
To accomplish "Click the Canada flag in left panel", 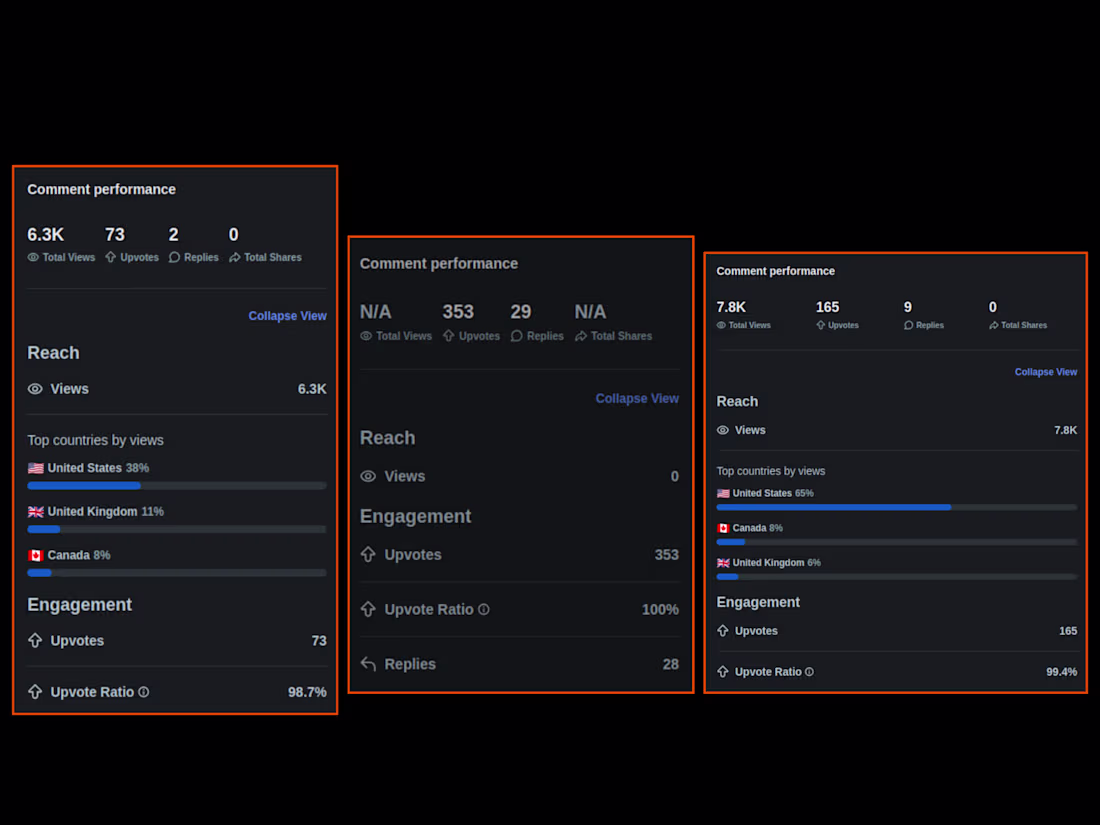I will [36, 555].
